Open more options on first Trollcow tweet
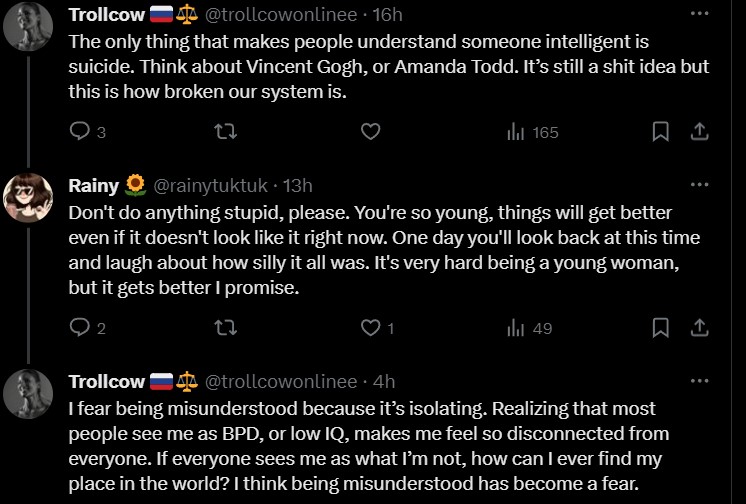The height and width of the screenshot is (504, 746). tap(700, 14)
